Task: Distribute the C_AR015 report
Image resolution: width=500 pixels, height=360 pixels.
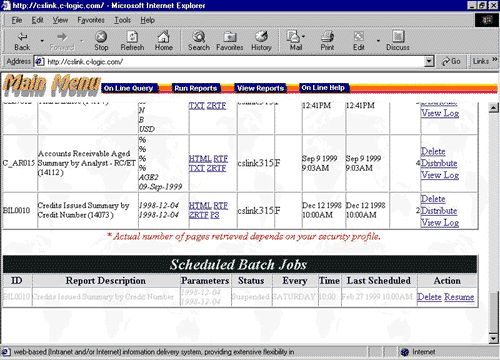Action: [x=439, y=163]
